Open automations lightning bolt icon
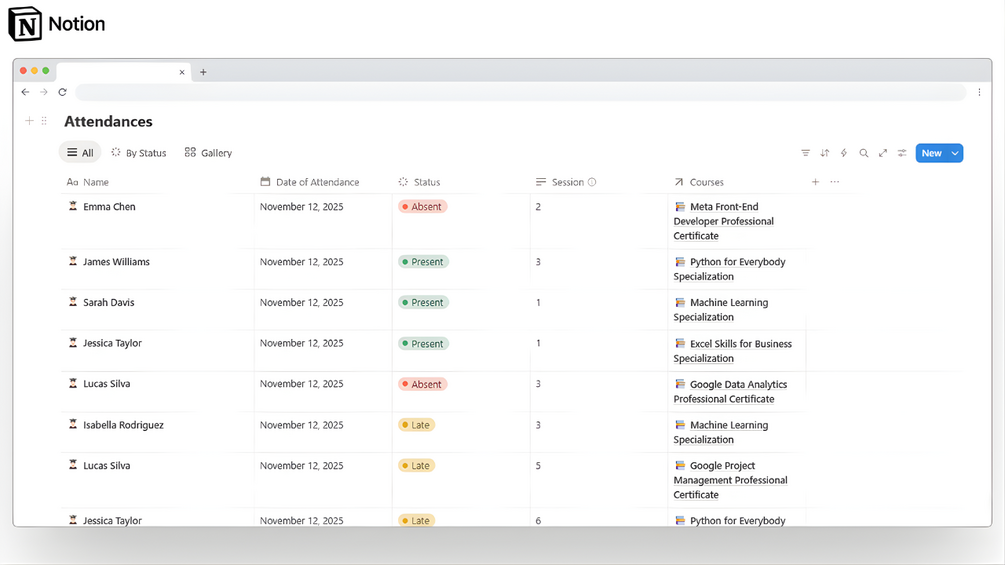 tap(844, 153)
